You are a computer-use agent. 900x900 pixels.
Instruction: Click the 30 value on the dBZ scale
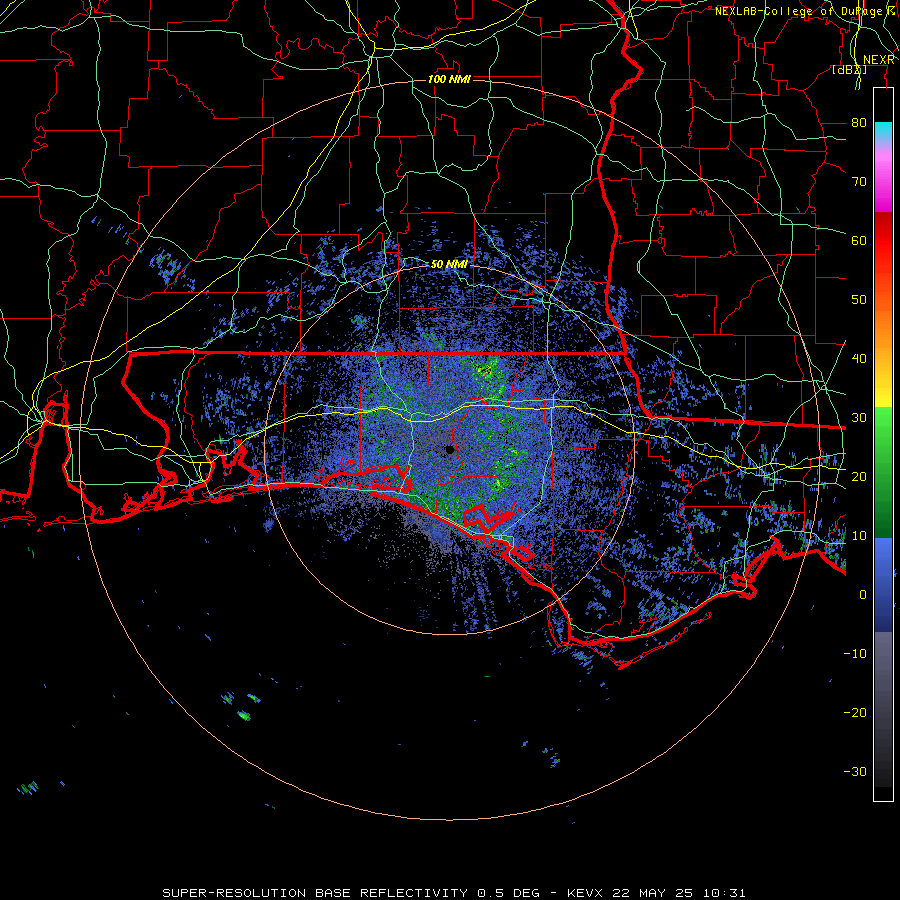tap(859, 418)
